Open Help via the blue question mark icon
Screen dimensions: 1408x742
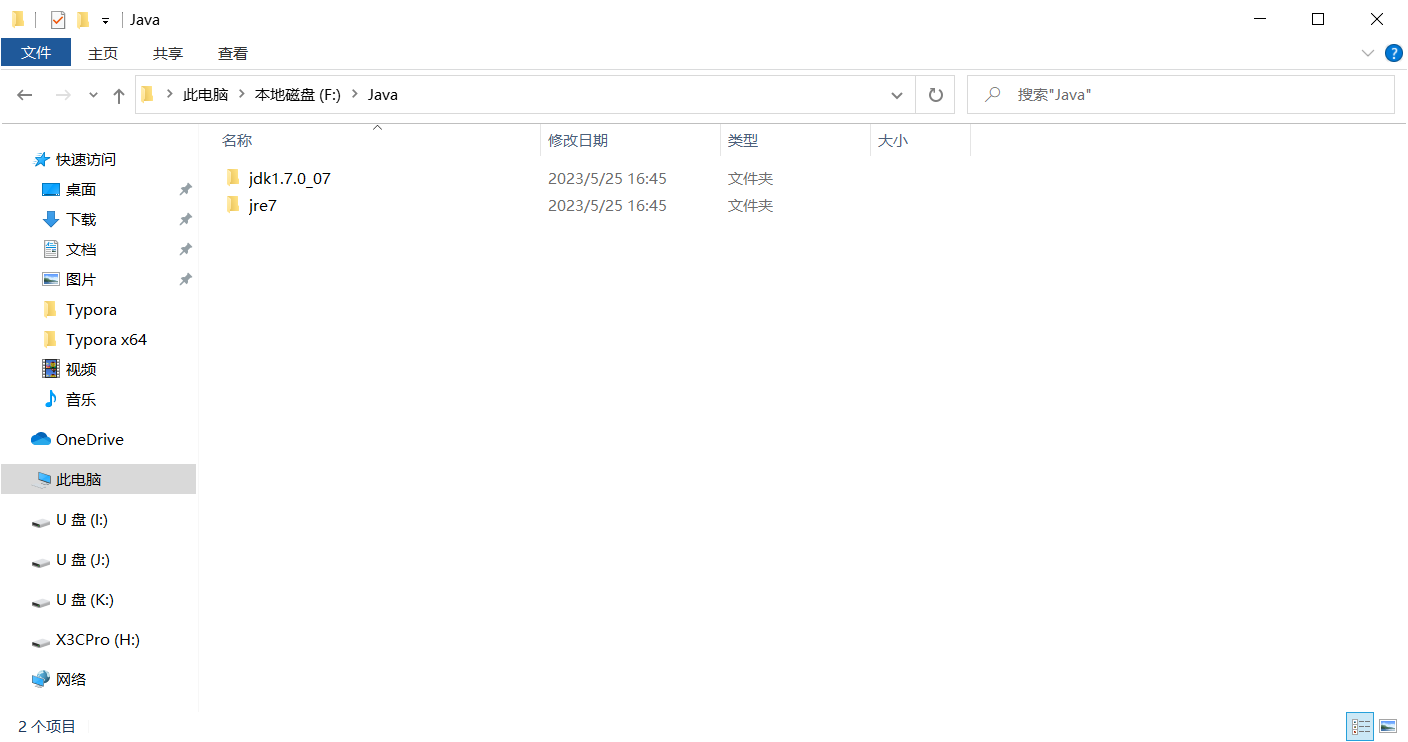(x=1394, y=53)
